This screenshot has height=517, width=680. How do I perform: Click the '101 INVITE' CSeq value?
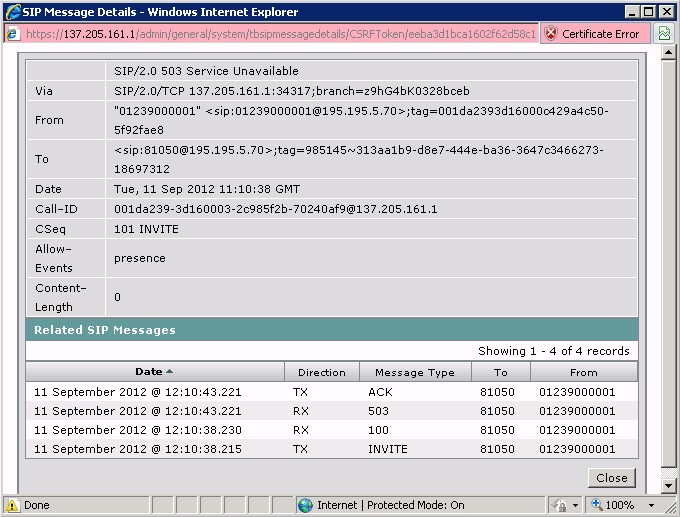(x=146, y=229)
